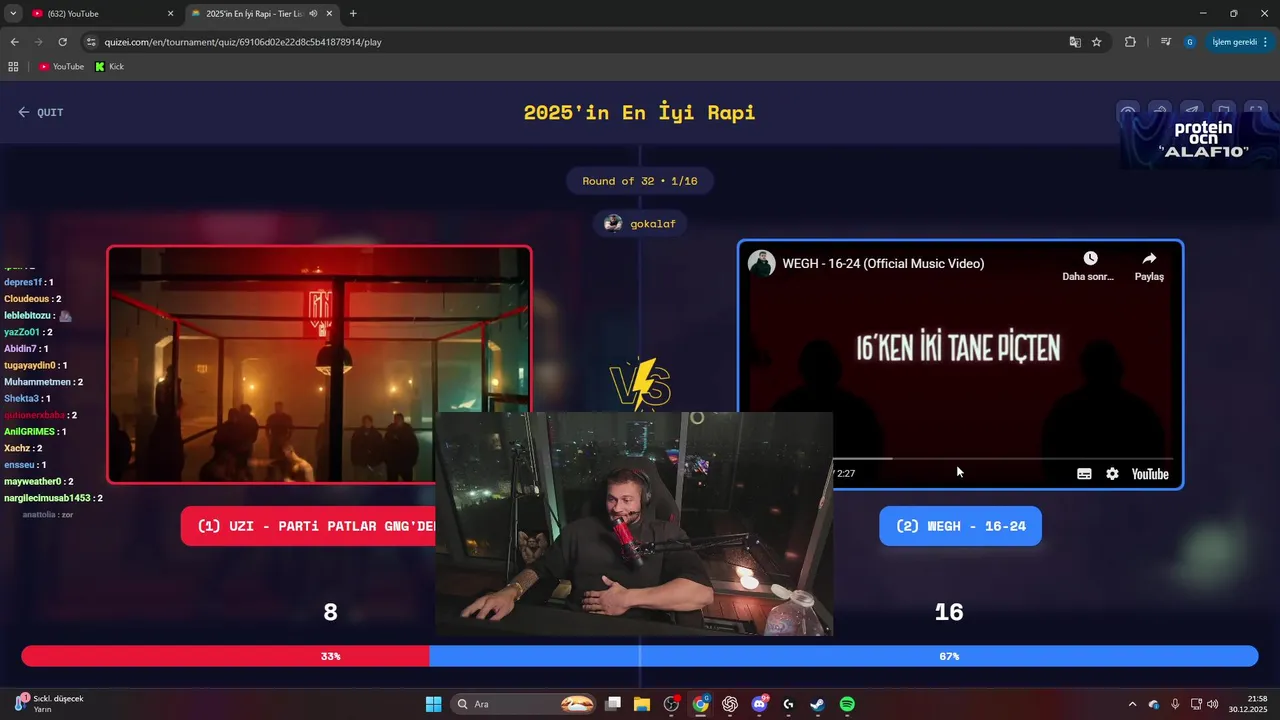1280x720 pixels.
Task: Click chat entry yazZo01 : 2
Action: (x=28, y=332)
